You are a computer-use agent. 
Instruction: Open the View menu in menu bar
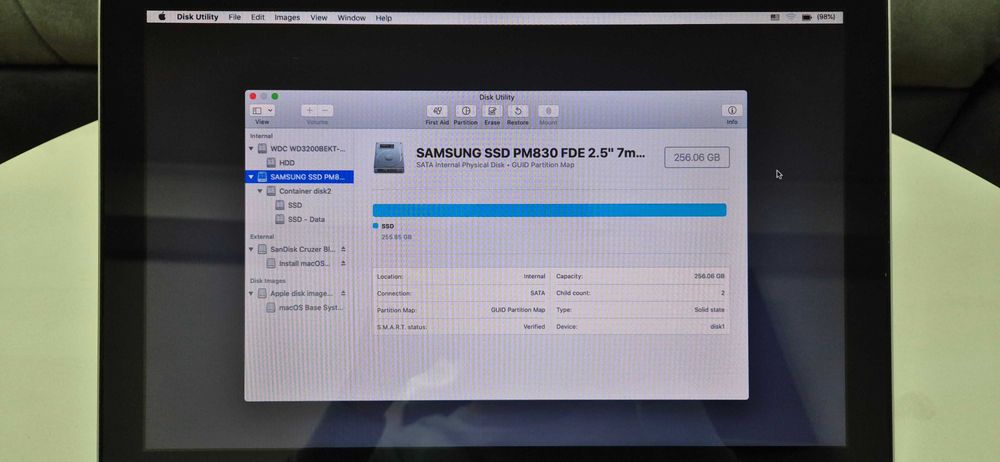tap(319, 18)
